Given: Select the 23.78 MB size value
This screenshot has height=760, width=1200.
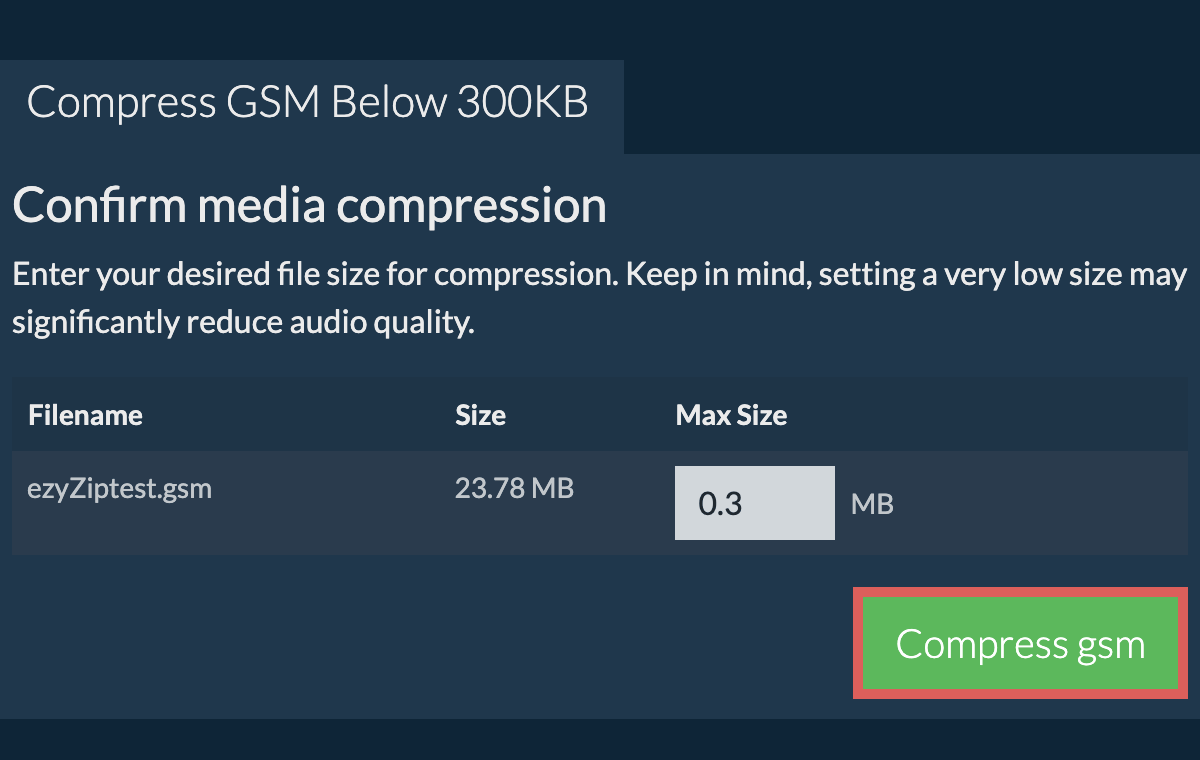Looking at the screenshot, I should pos(514,488).
